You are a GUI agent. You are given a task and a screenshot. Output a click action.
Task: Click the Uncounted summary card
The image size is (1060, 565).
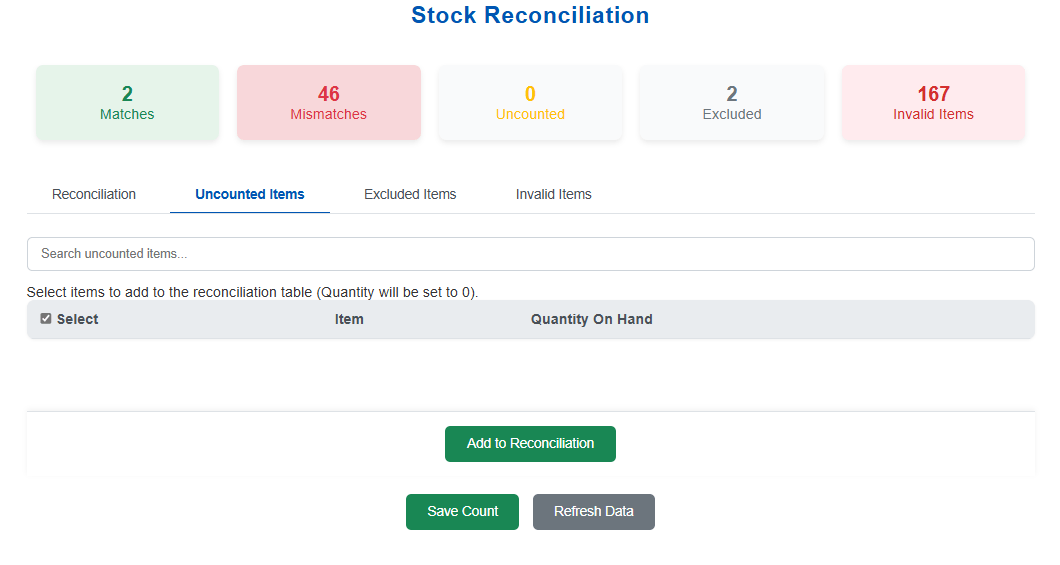click(530, 103)
